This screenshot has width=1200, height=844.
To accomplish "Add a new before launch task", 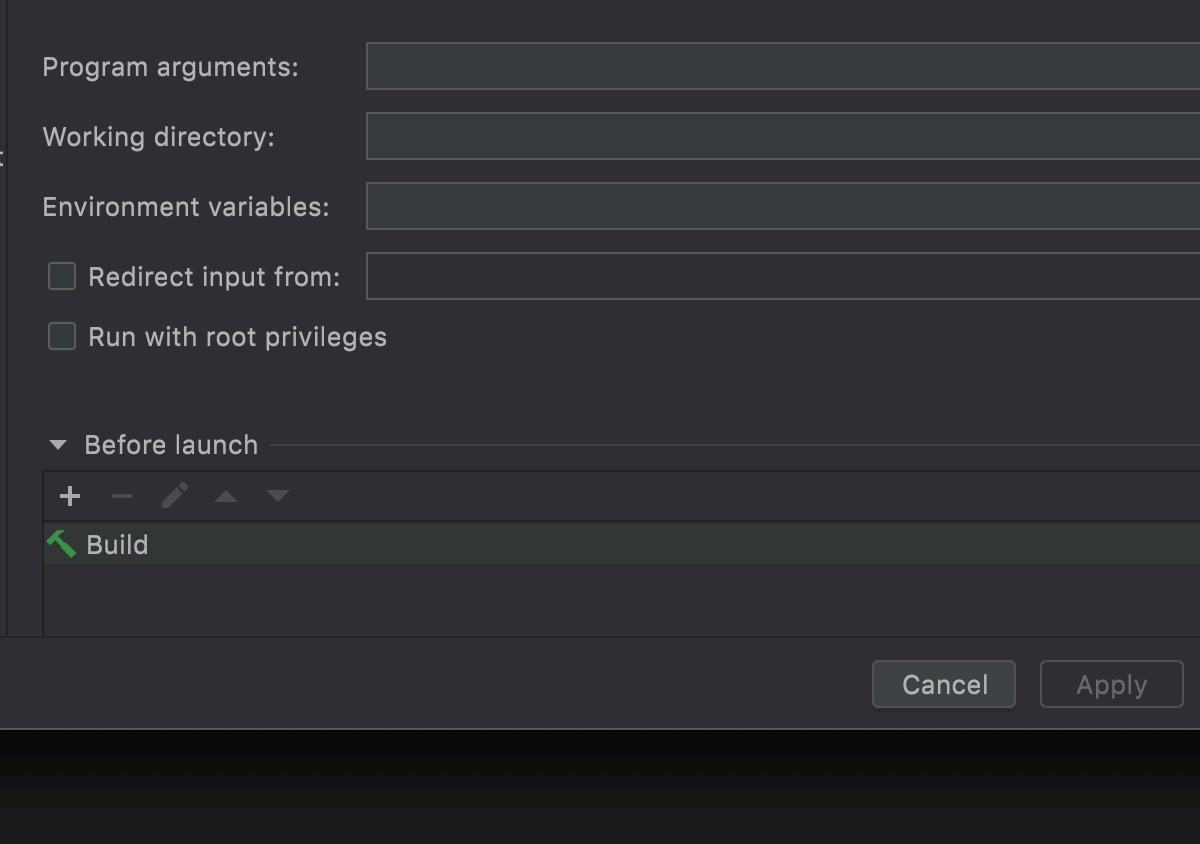I will (x=69, y=496).
